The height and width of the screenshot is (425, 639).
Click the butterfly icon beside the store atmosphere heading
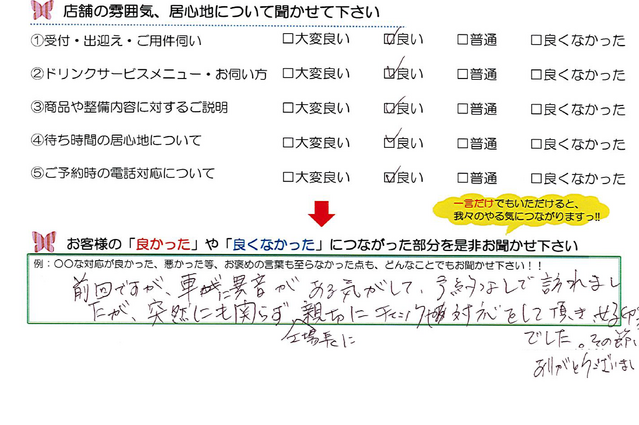click(x=41, y=12)
